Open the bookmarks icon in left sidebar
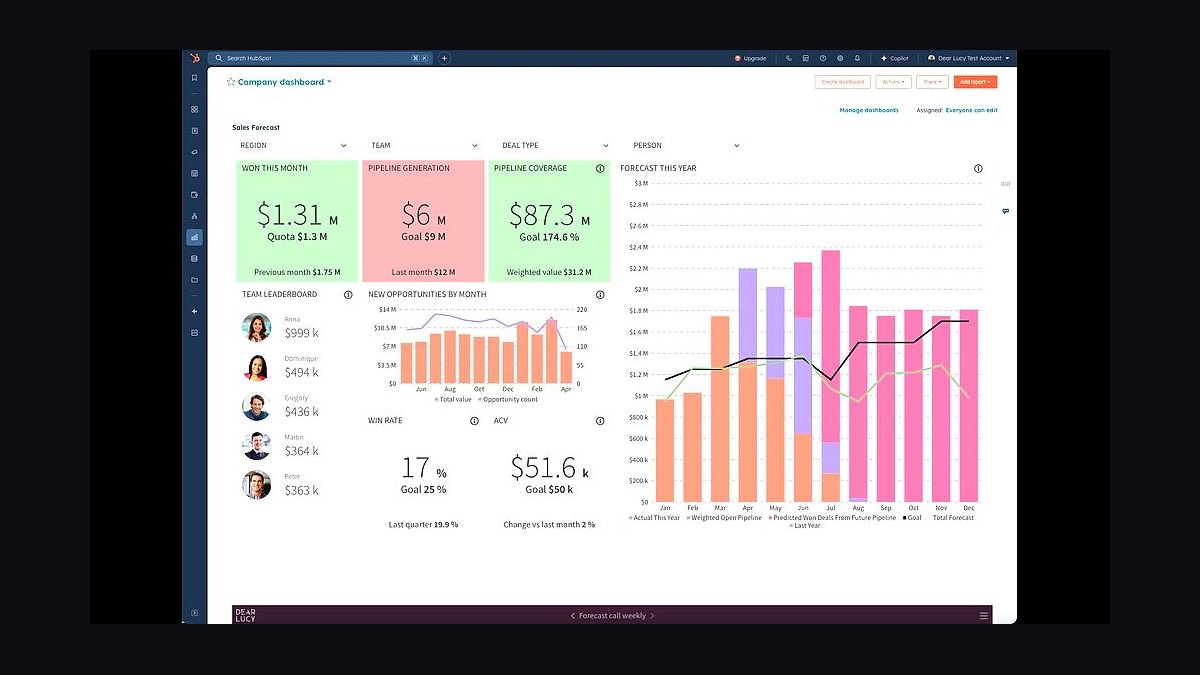 [x=194, y=78]
